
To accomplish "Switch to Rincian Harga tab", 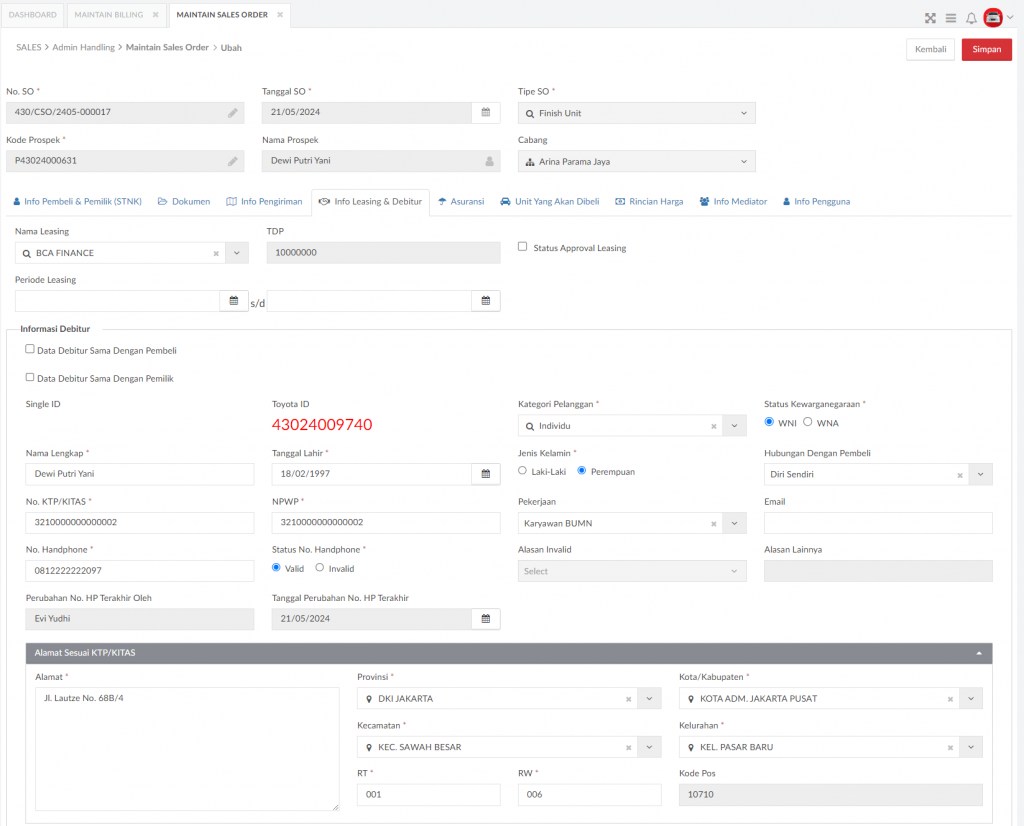I will 649,202.
